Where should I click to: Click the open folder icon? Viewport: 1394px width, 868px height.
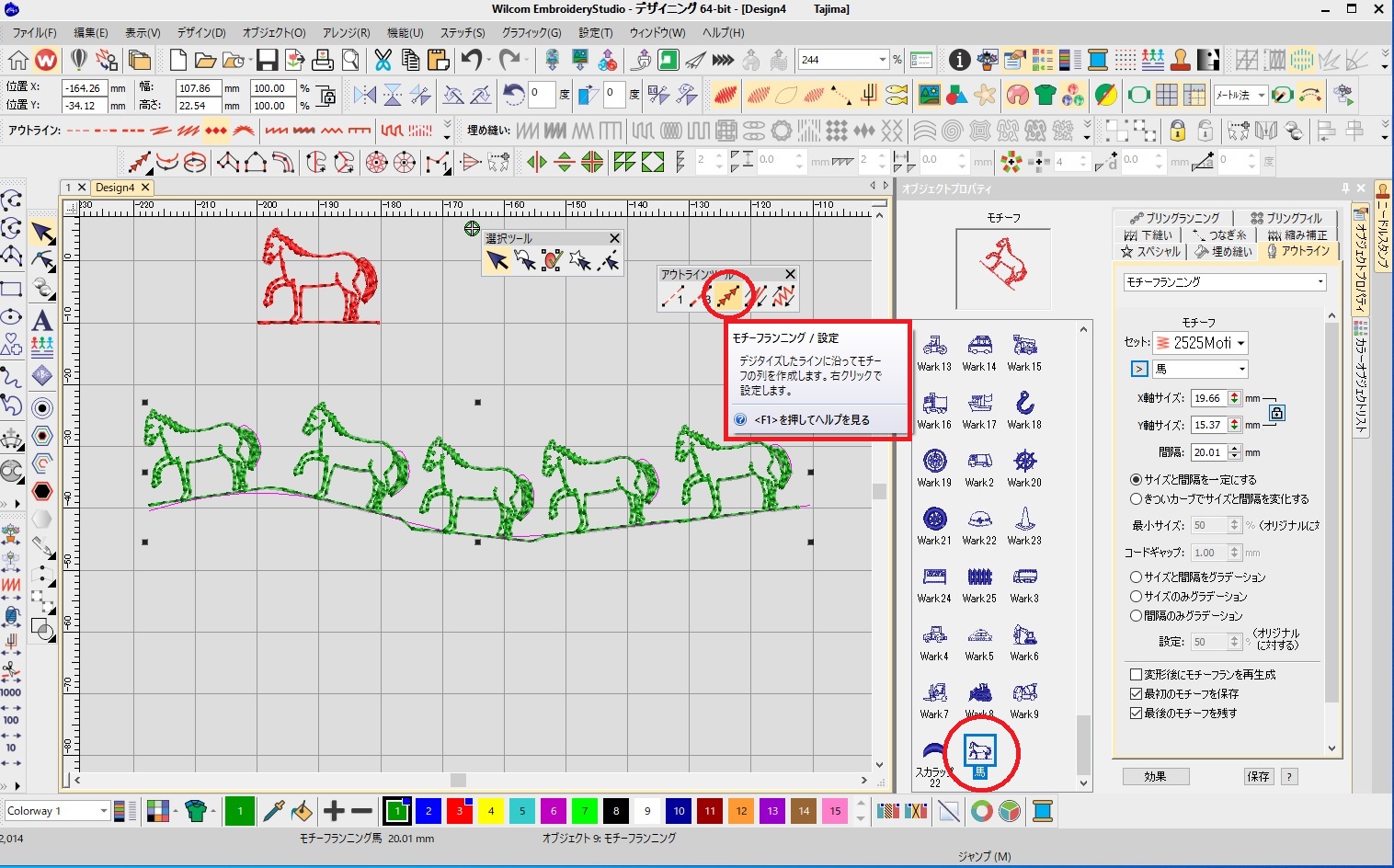click(x=205, y=60)
